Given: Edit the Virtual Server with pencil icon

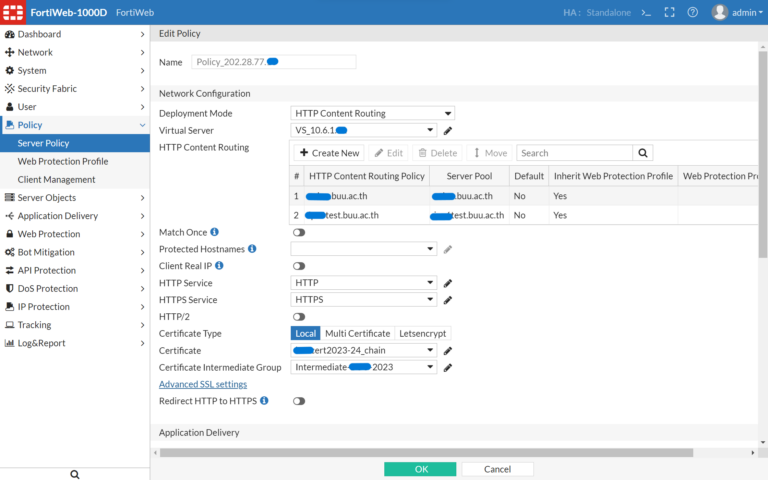Looking at the screenshot, I should pos(448,130).
